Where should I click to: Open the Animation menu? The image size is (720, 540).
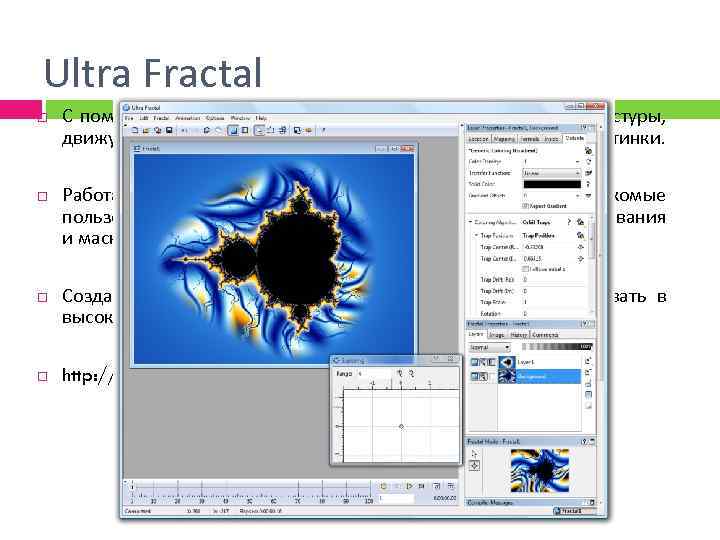click(x=188, y=118)
